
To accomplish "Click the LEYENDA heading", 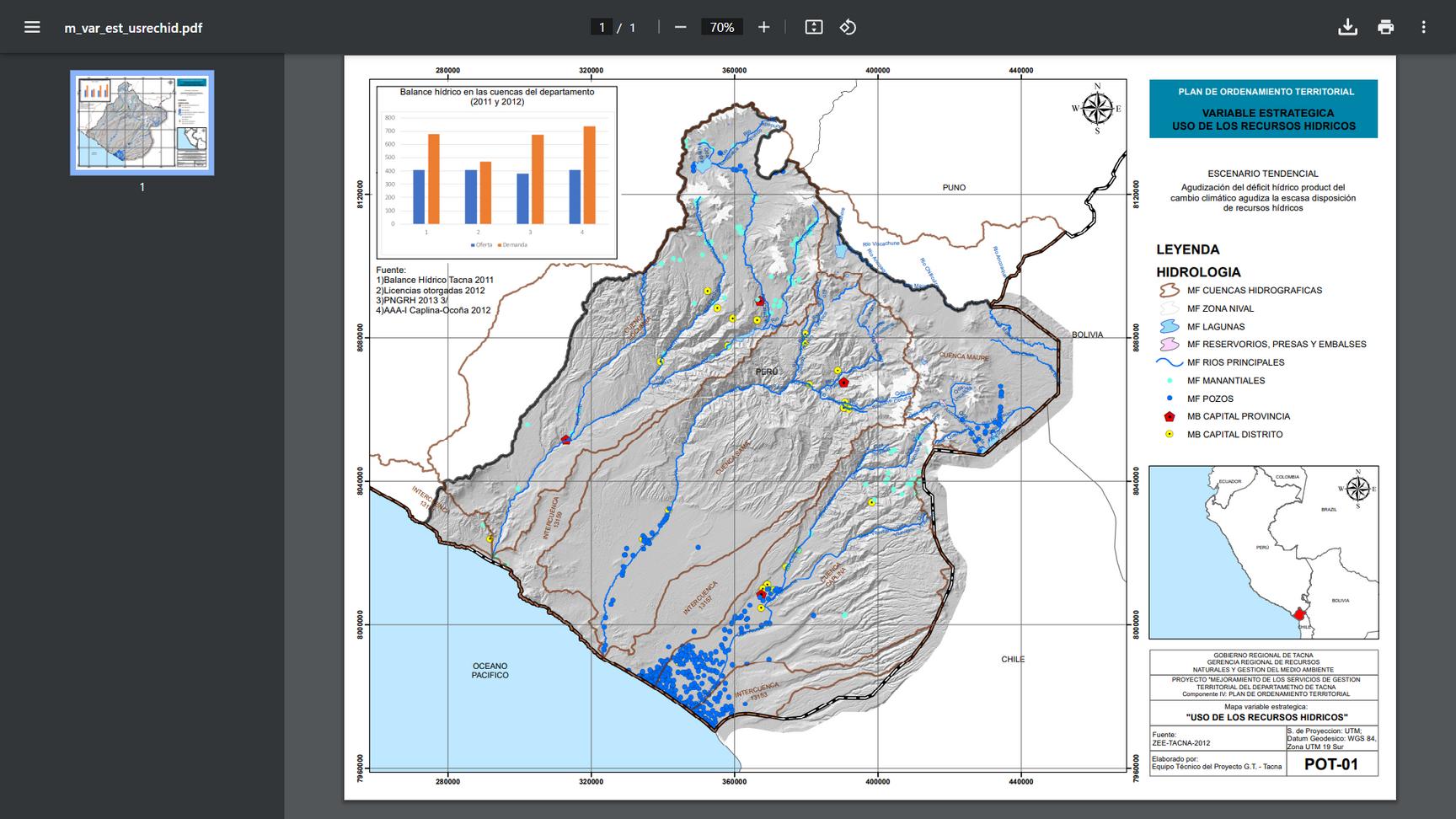I will 1187,249.
